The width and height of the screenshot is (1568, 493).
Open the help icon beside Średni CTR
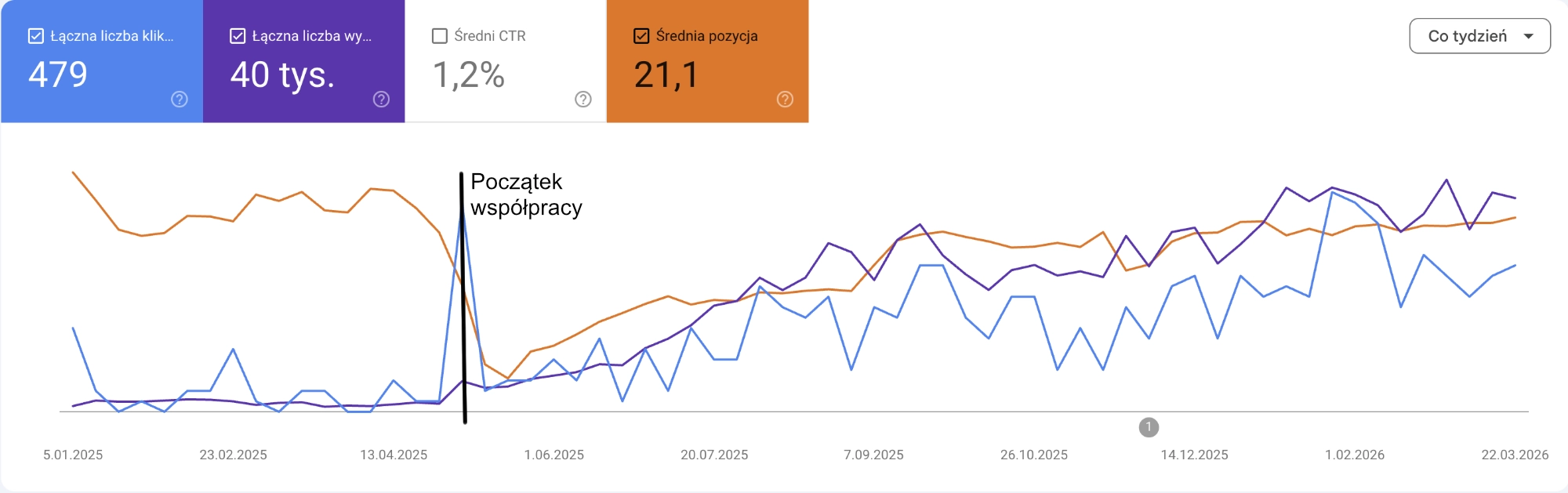coord(583,100)
